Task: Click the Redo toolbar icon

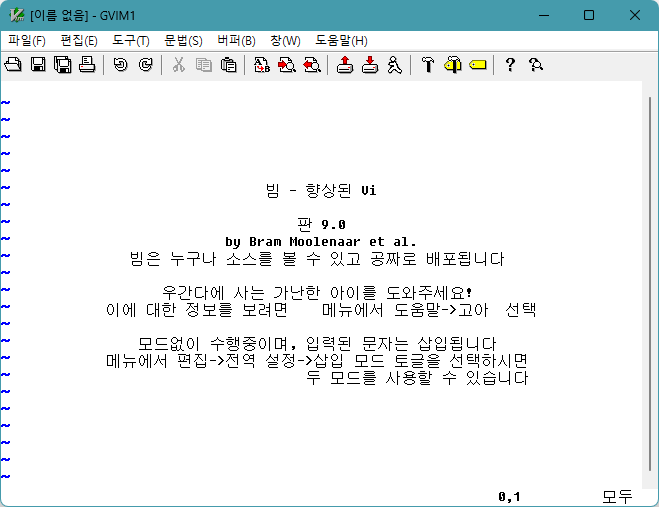Action: tap(145, 65)
